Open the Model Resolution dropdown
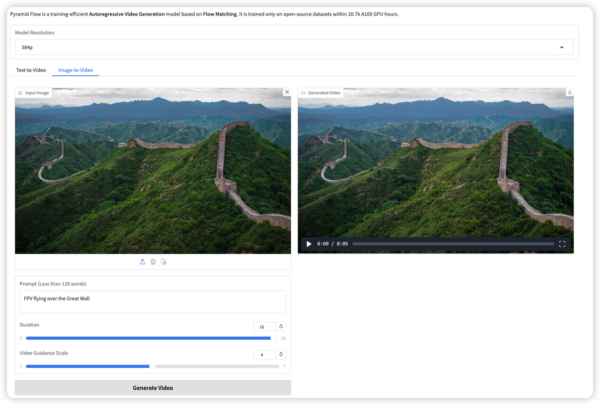The width and height of the screenshot is (600, 405). [x=290, y=47]
